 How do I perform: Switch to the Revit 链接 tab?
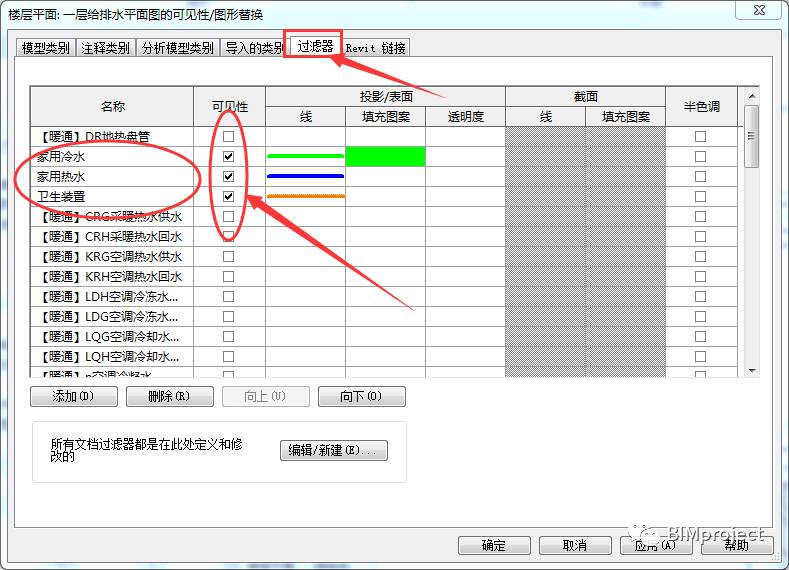coord(375,48)
